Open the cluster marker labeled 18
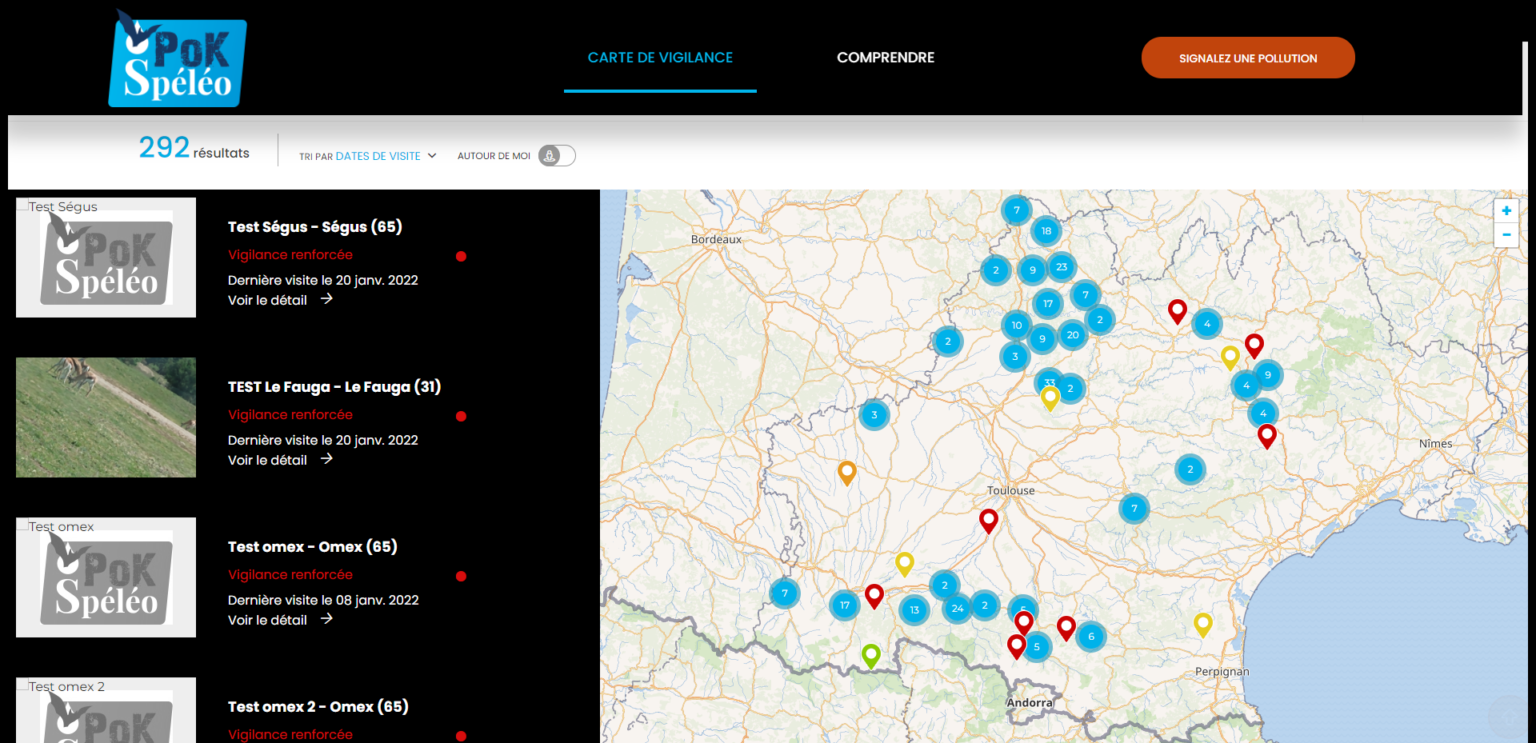Screen dimensions: 1536x743 [x=1046, y=231]
